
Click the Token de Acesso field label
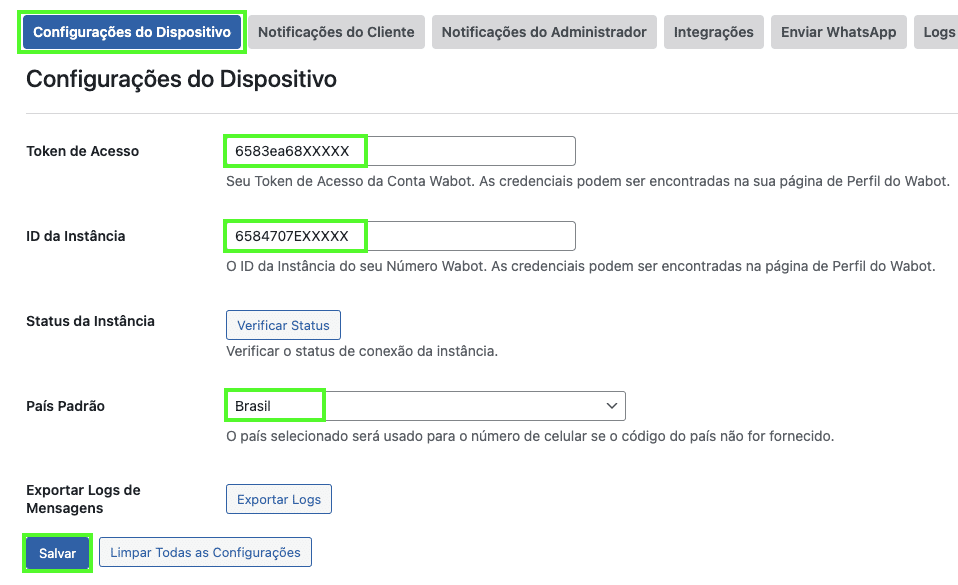(x=82, y=151)
